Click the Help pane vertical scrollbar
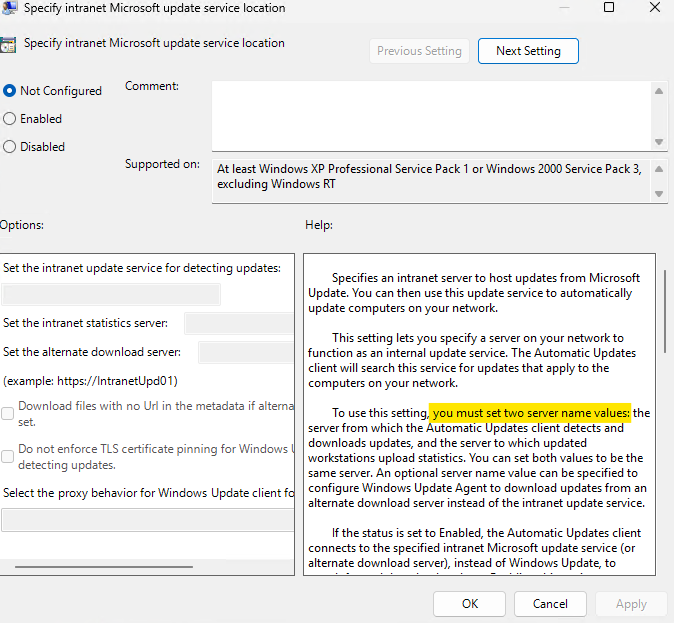The width and height of the screenshot is (674, 623). pyautogui.click(x=665, y=310)
